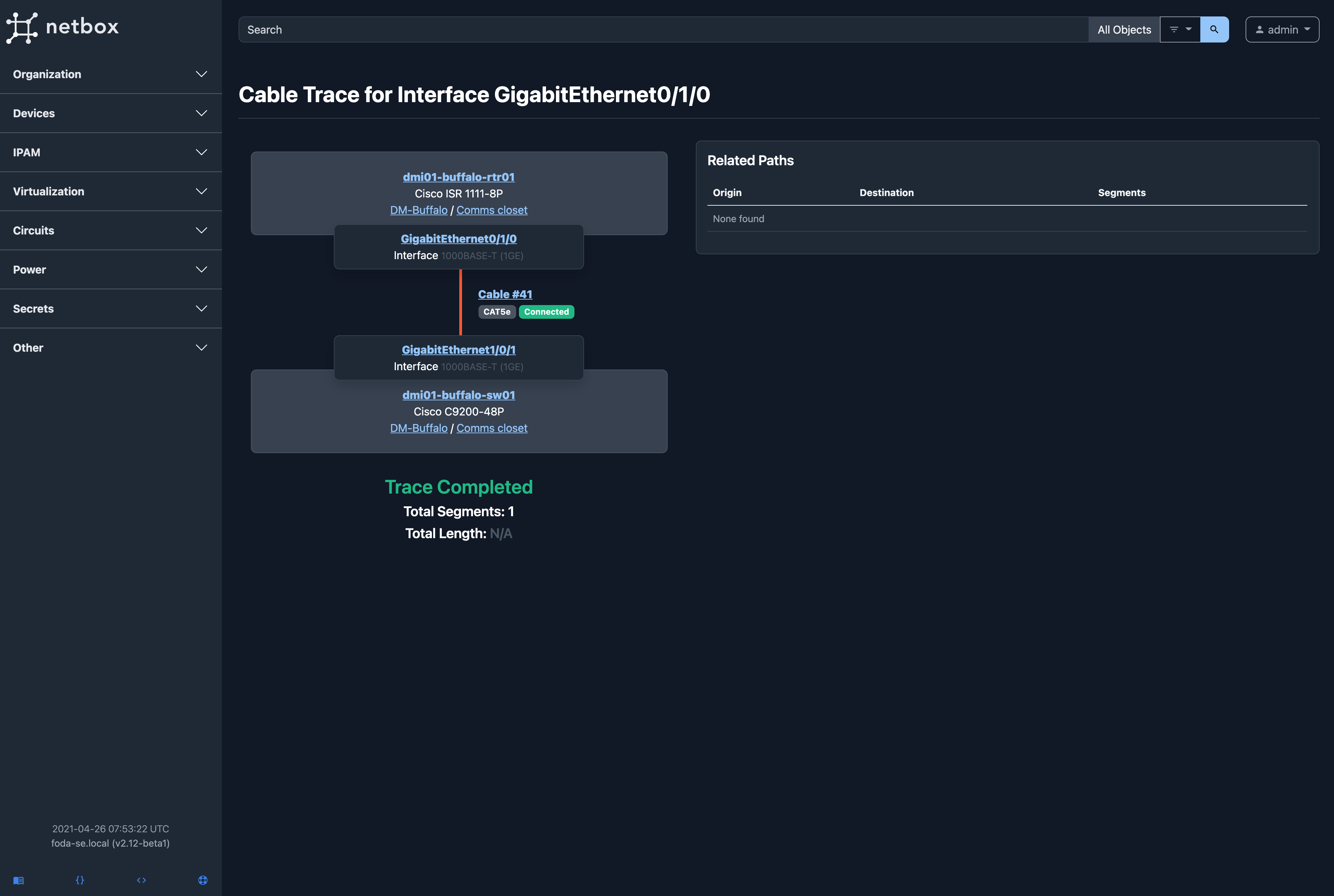This screenshot has height=896, width=1334.
Task: Open Cable #41 details
Action: (x=505, y=294)
